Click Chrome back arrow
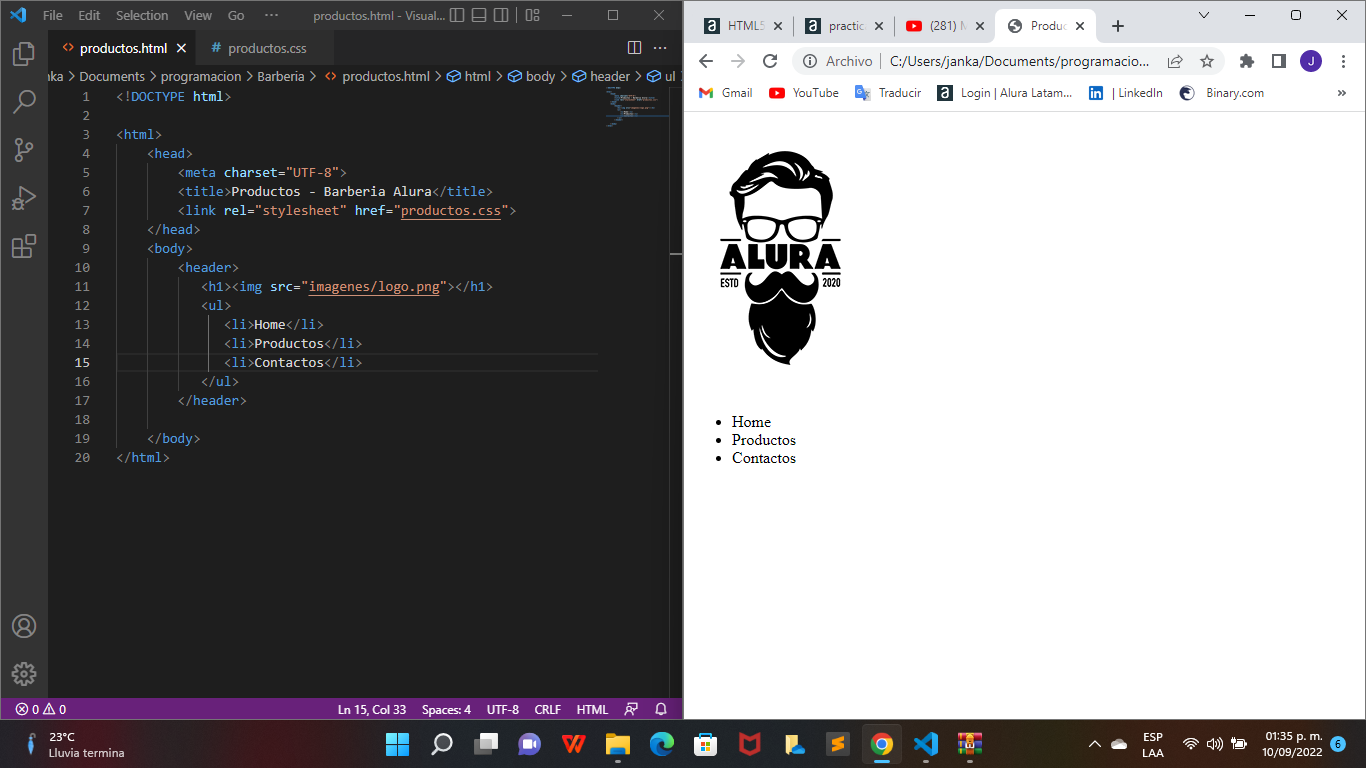Screen dimensions: 1366x768 706,61
